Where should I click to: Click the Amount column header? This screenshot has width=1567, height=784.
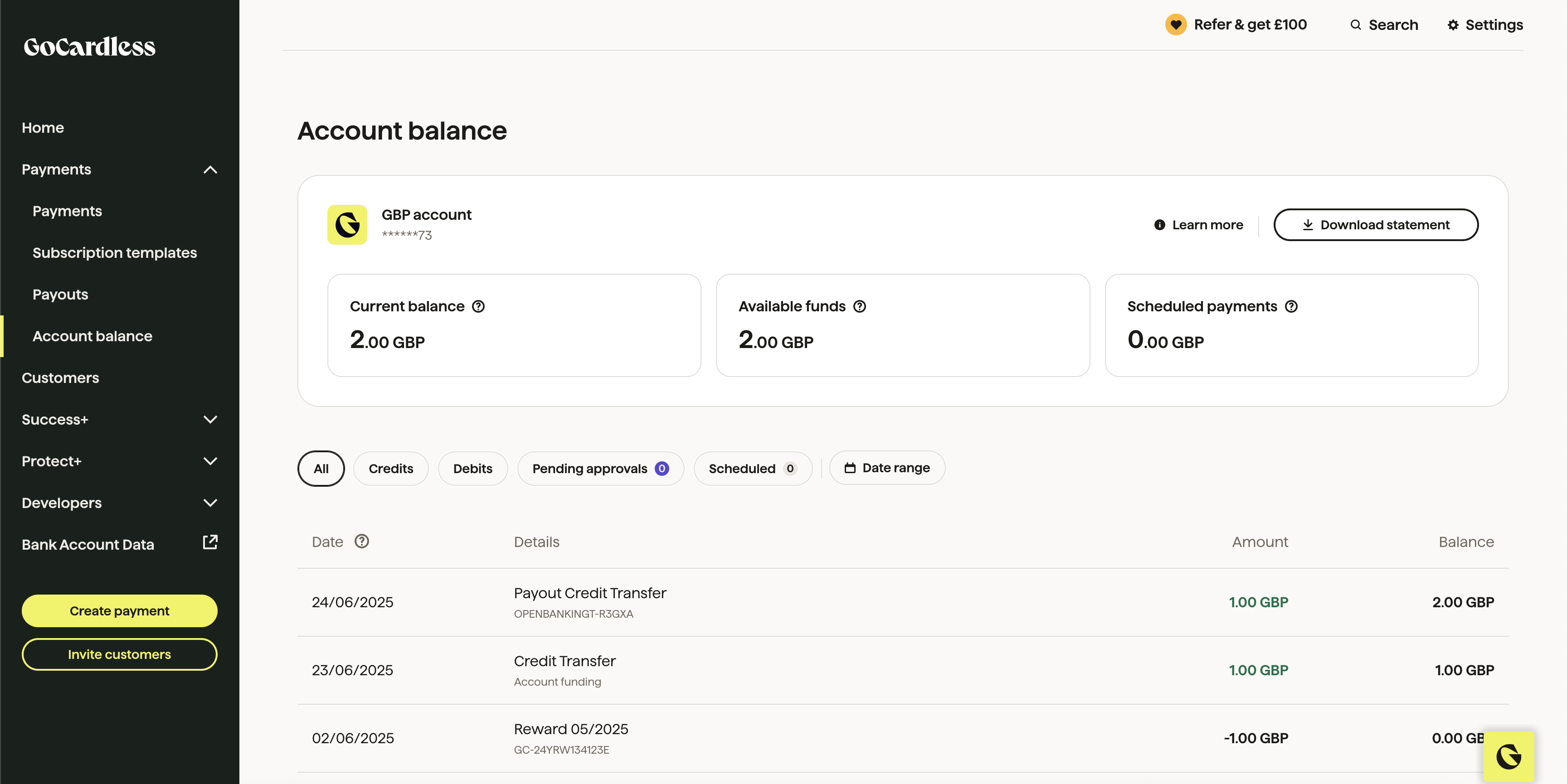tap(1260, 542)
